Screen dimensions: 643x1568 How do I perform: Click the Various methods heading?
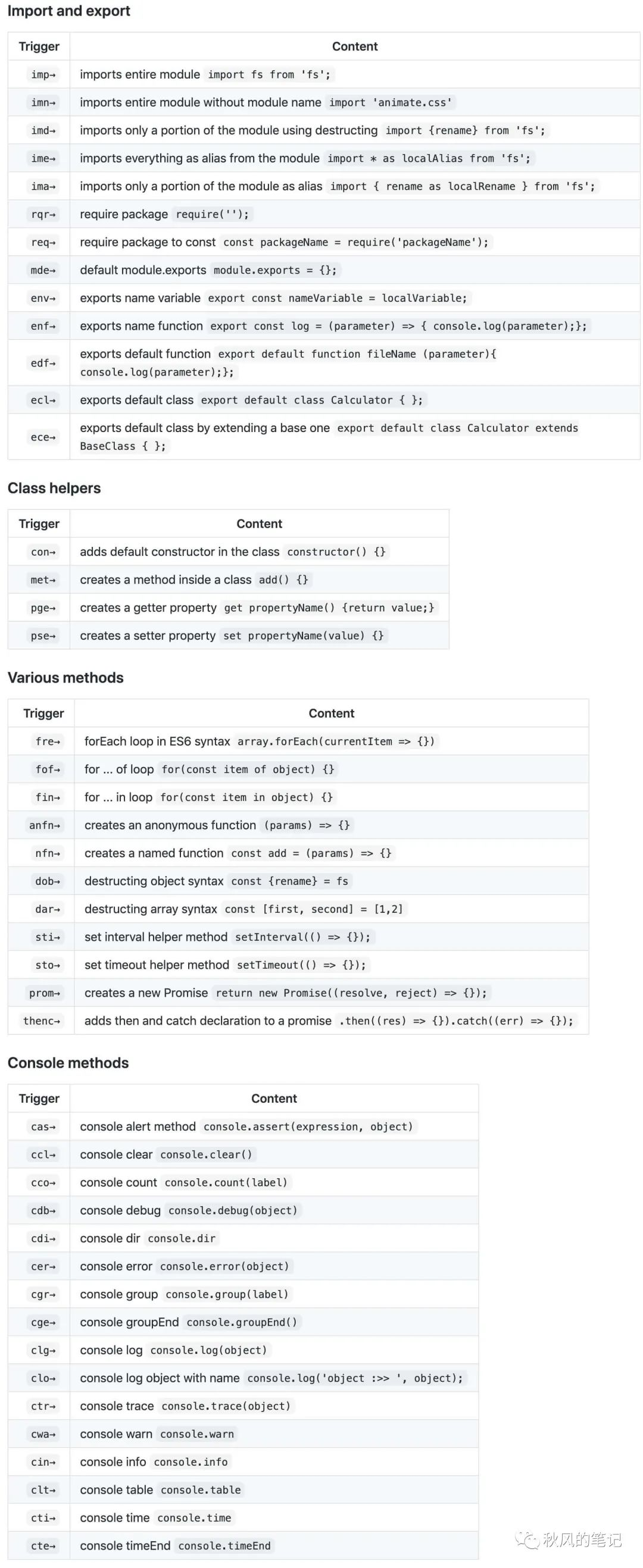coord(65,677)
